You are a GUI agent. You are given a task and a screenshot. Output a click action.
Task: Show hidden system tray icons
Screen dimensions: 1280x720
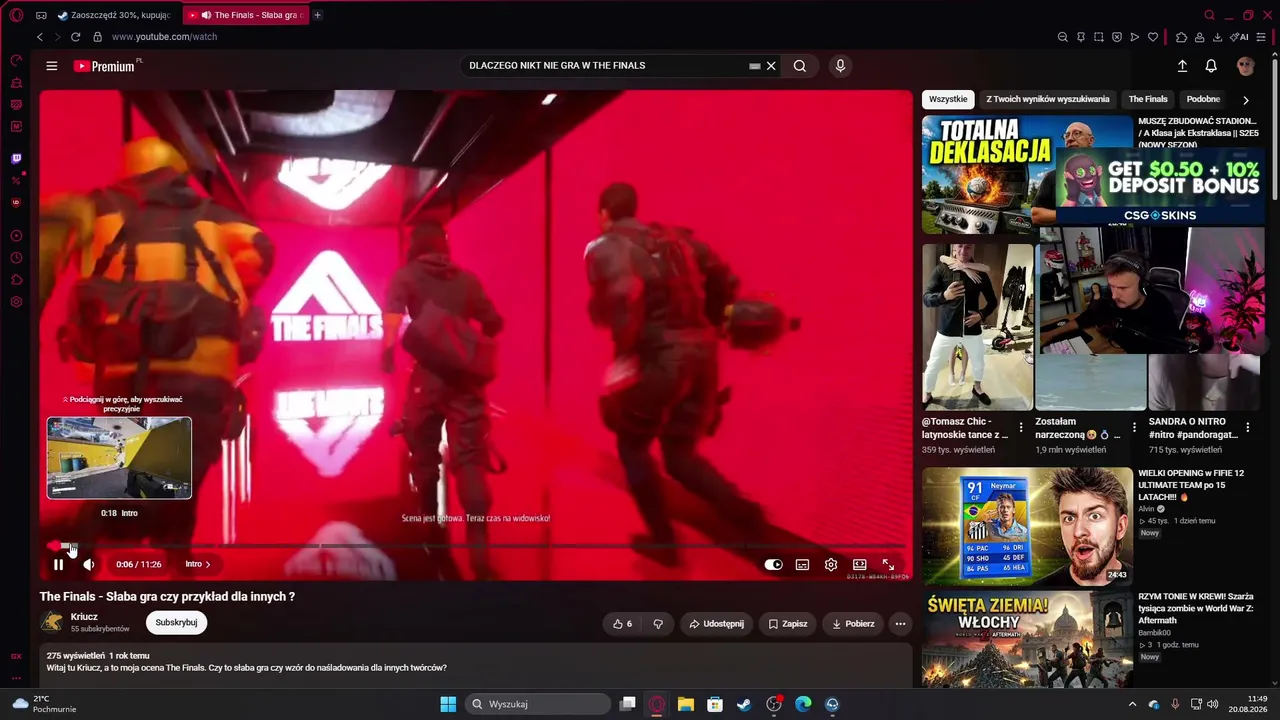click(x=1132, y=704)
